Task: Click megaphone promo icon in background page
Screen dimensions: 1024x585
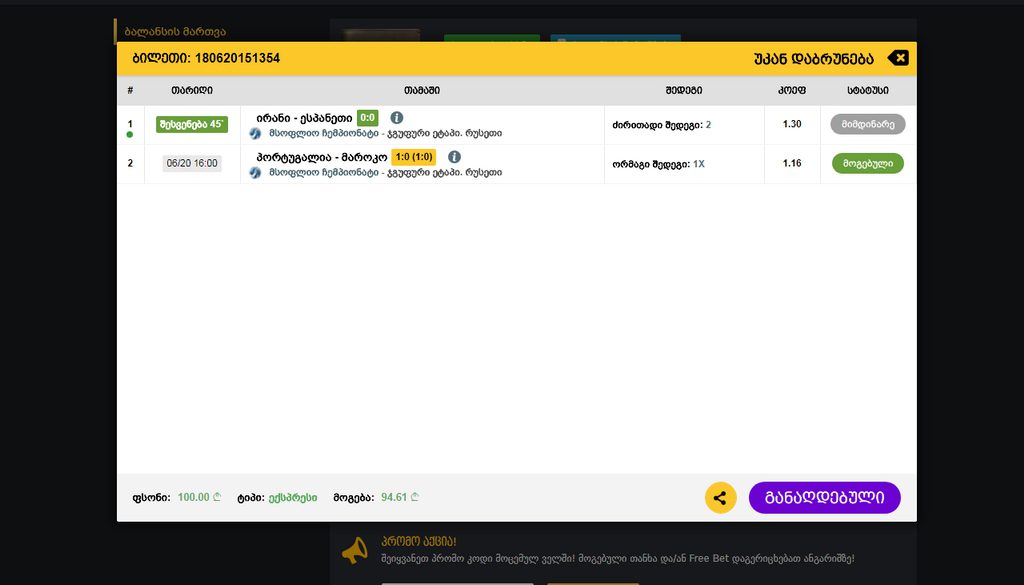Action: click(x=355, y=550)
